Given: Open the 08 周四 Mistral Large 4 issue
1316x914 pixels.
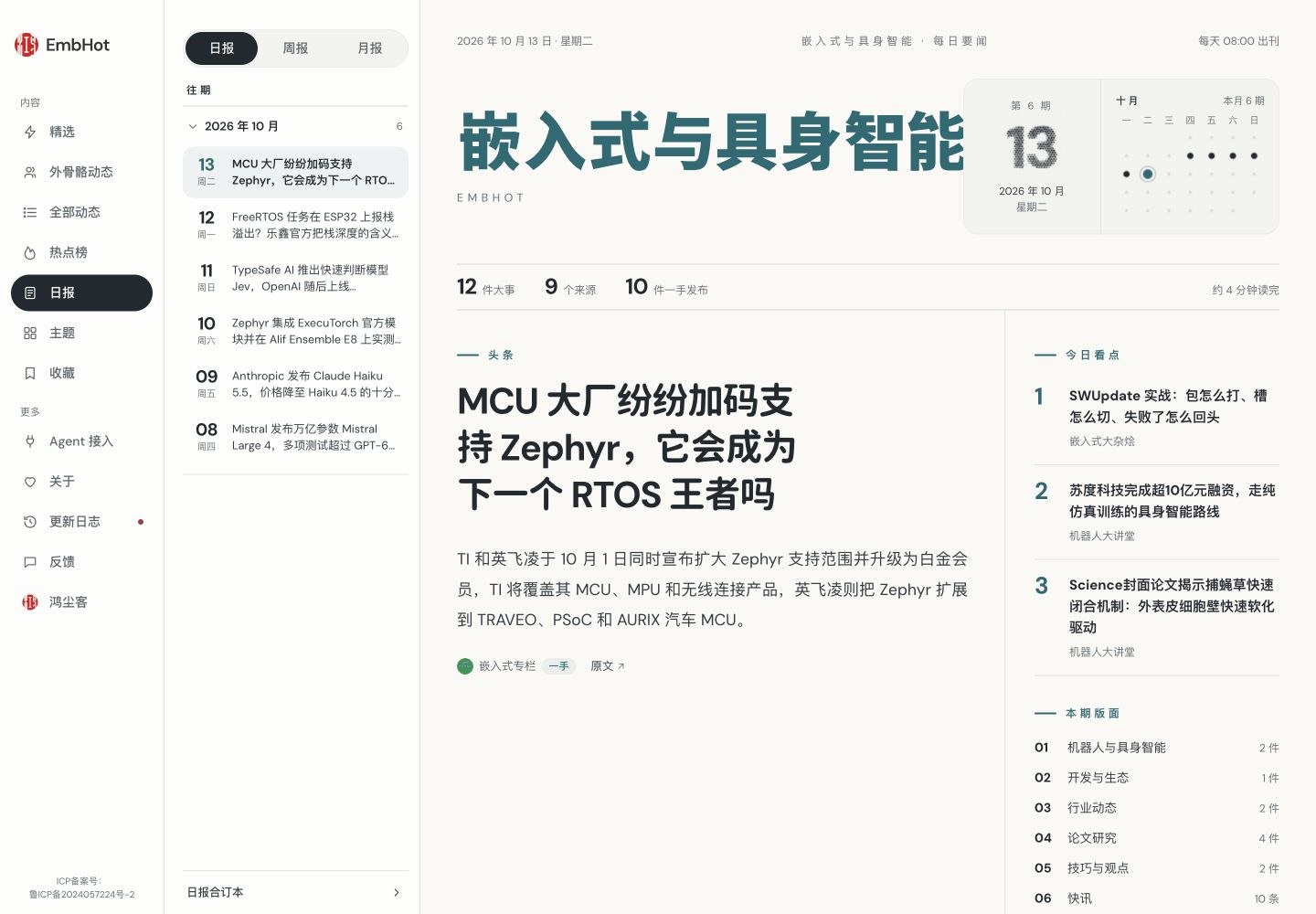Looking at the screenshot, I should tap(295, 437).
